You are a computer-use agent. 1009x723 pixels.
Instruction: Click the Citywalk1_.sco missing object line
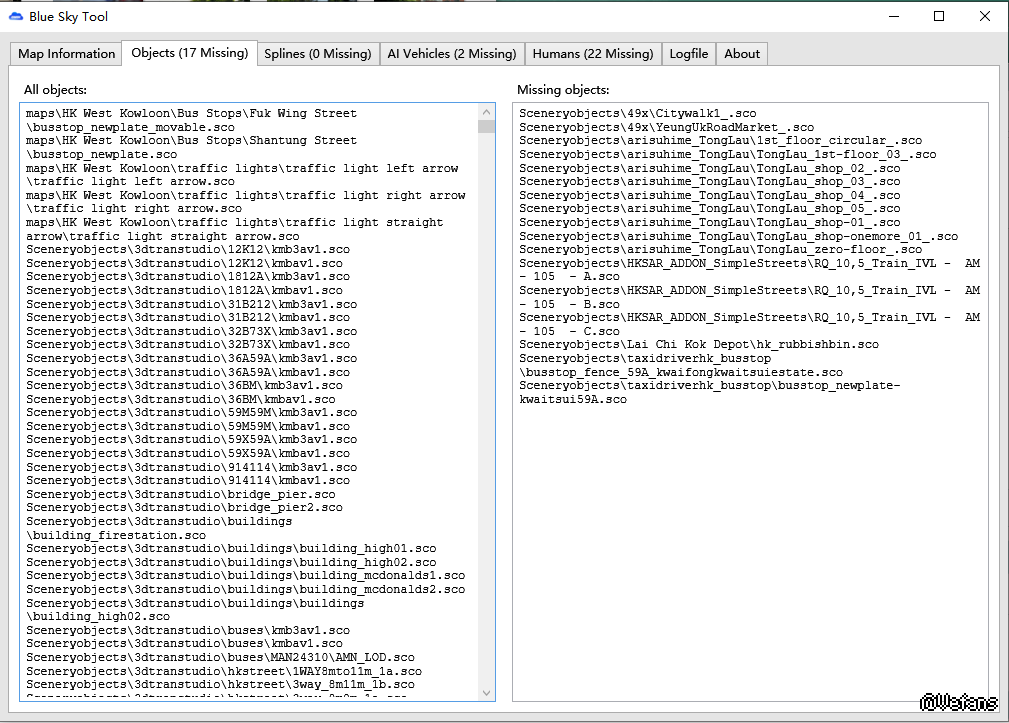pyautogui.click(x=637, y=114)
